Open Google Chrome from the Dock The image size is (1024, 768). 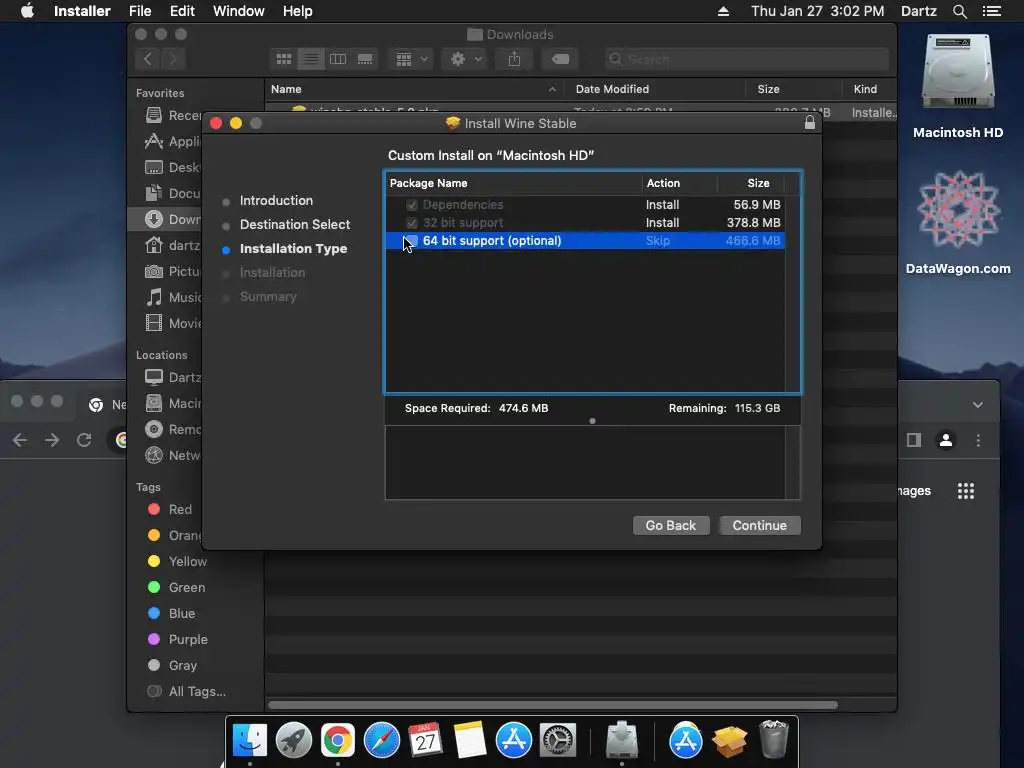click(x=338, y=741)
